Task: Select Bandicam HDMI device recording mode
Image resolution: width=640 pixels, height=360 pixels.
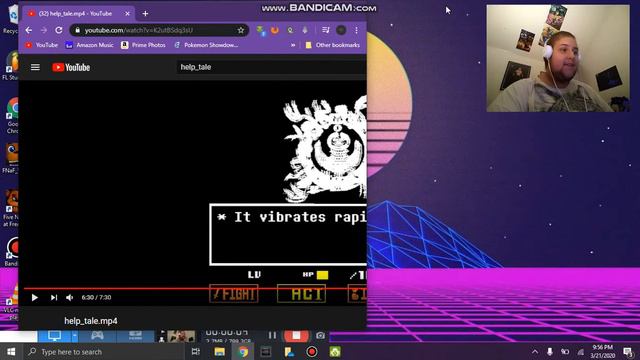Action: coord(135,336)
